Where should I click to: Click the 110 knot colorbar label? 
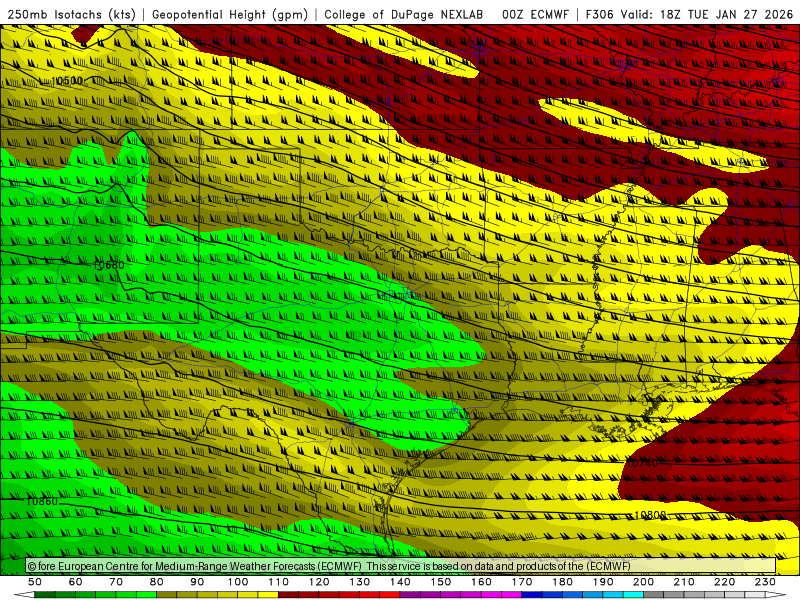pyautogui.click(x=279, y=582)
